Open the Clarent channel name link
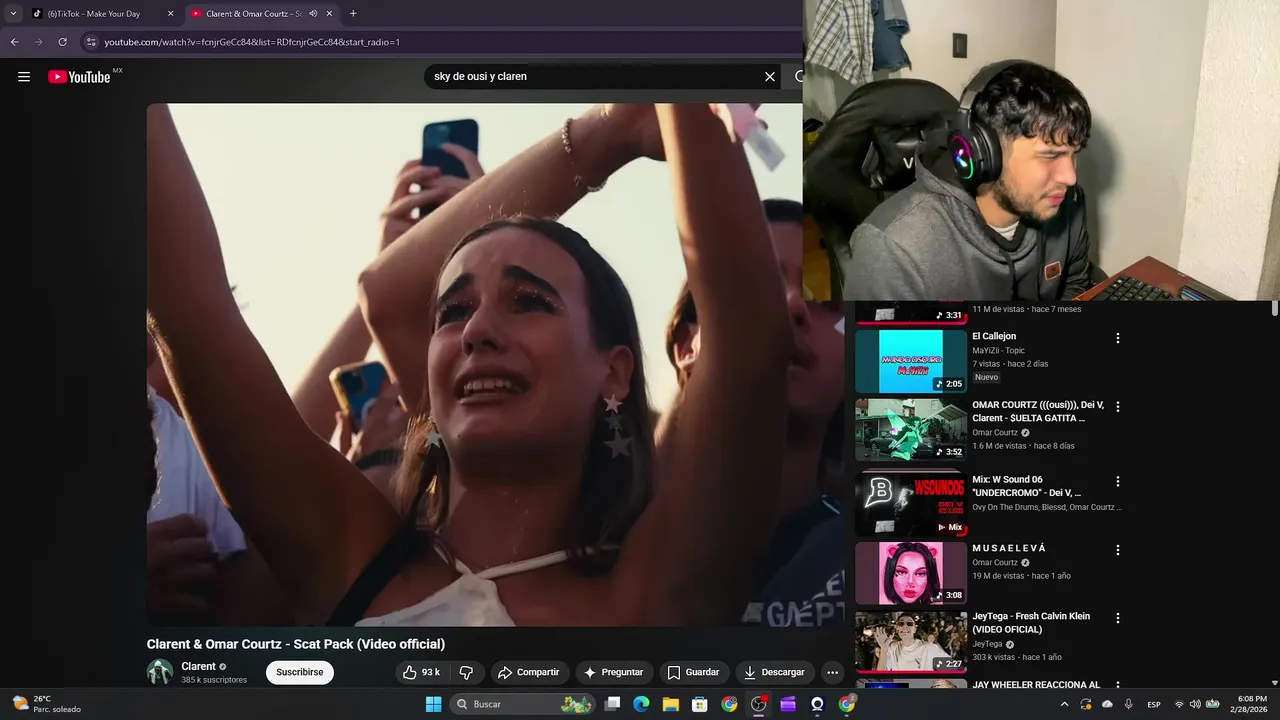 pos(198,666)
